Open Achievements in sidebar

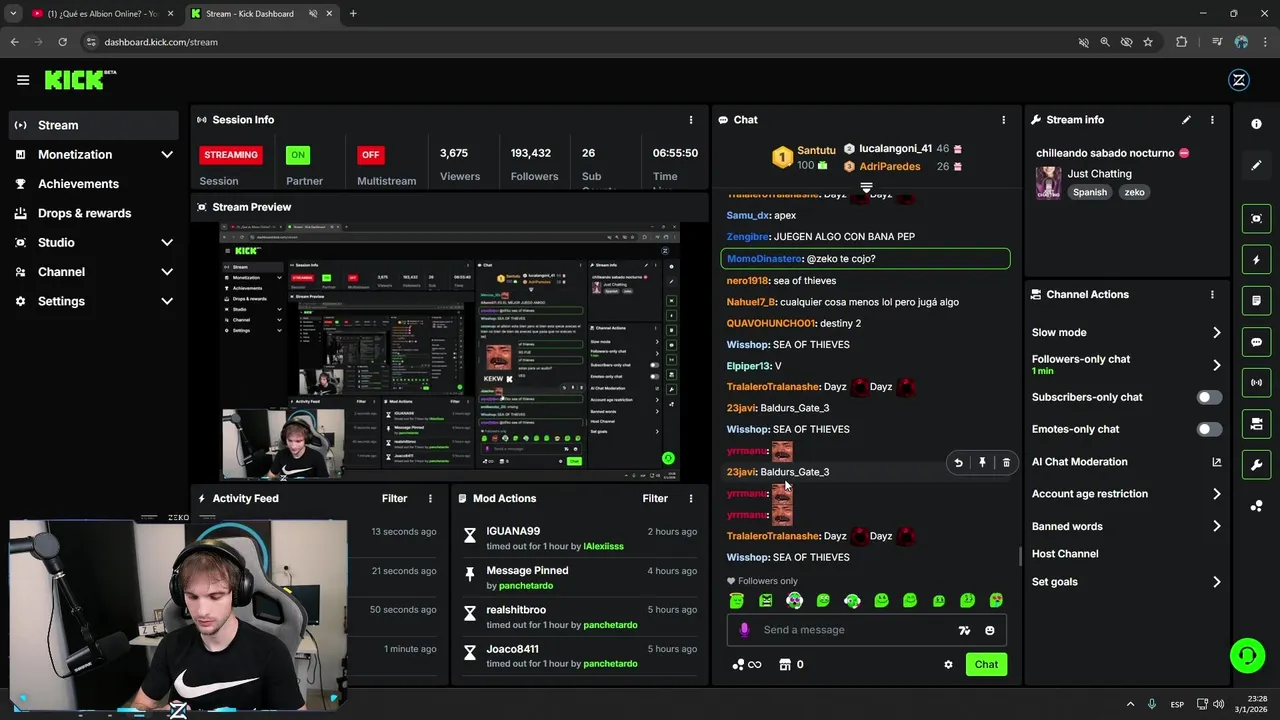tap(96, 184)
